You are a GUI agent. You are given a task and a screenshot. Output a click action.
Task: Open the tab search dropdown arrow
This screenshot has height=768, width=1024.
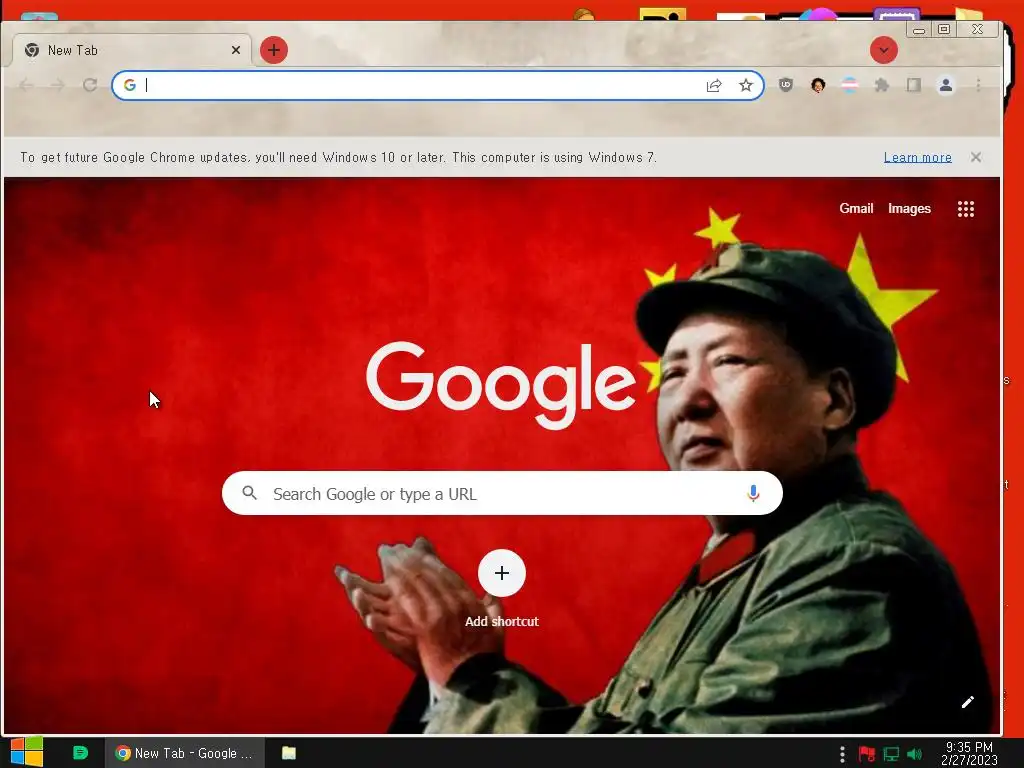[x=884, y=50]
